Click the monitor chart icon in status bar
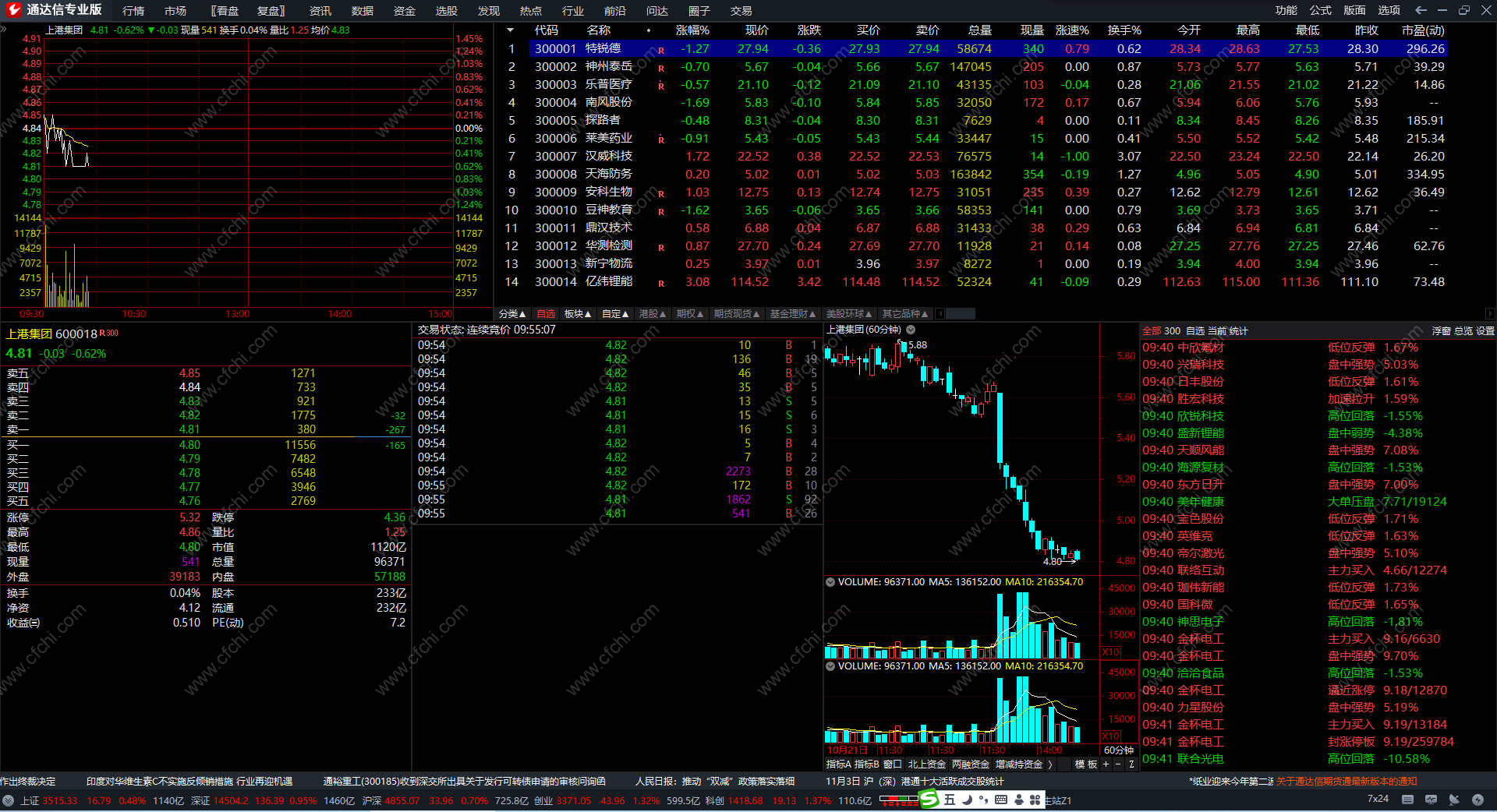 coord(1431,800)
